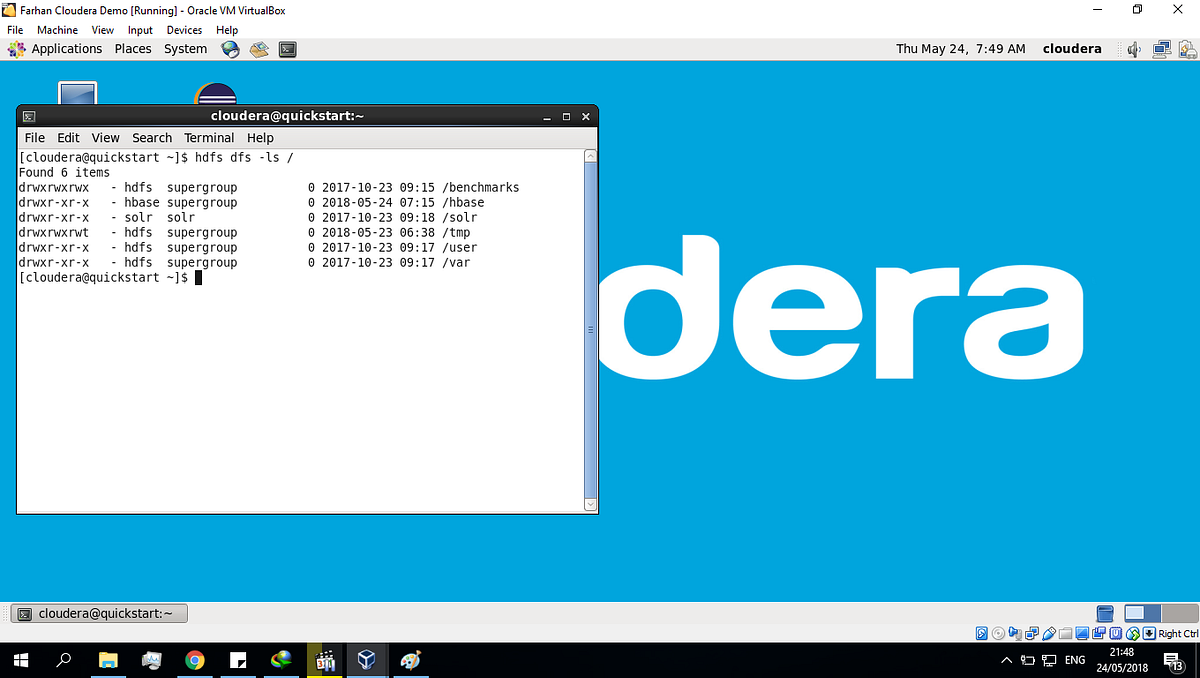Image resolution: width=1200 pixels, height=678 pixels.
Task: Show hidden Windows tray icons chevron
Action: (x=1006, y=660)
